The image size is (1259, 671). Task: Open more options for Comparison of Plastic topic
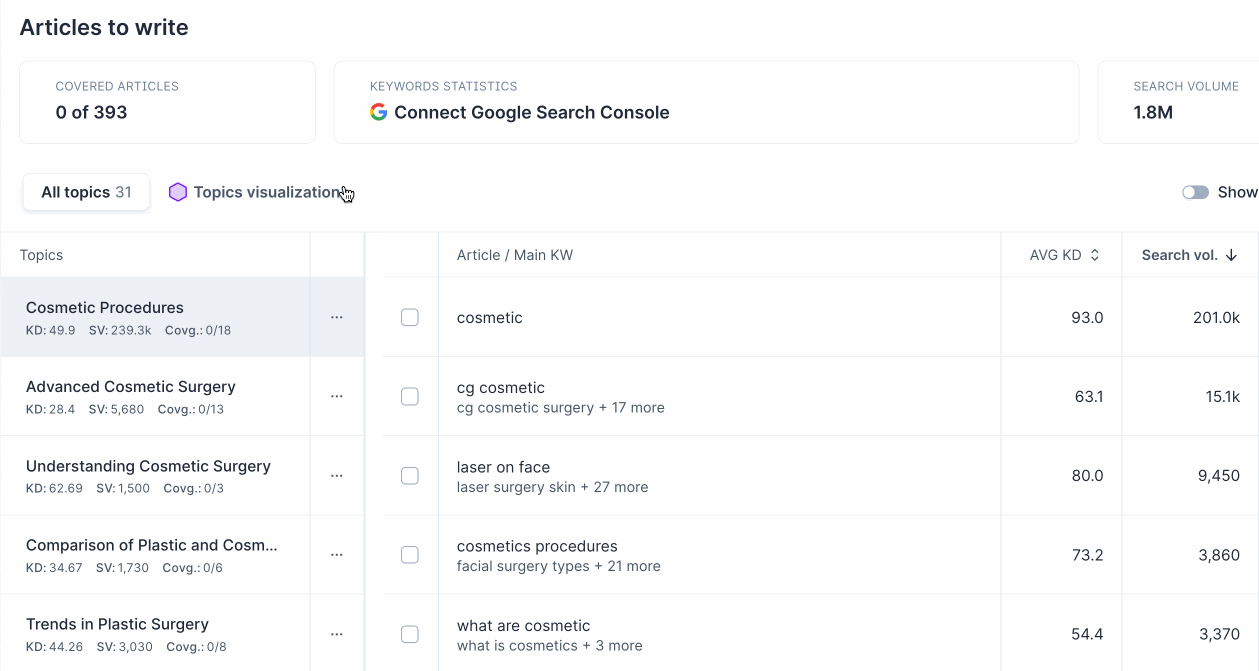click(337, 554)
